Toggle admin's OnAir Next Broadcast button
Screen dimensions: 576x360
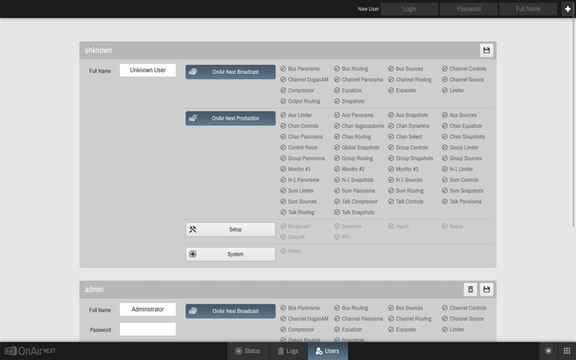pos(230,311)
